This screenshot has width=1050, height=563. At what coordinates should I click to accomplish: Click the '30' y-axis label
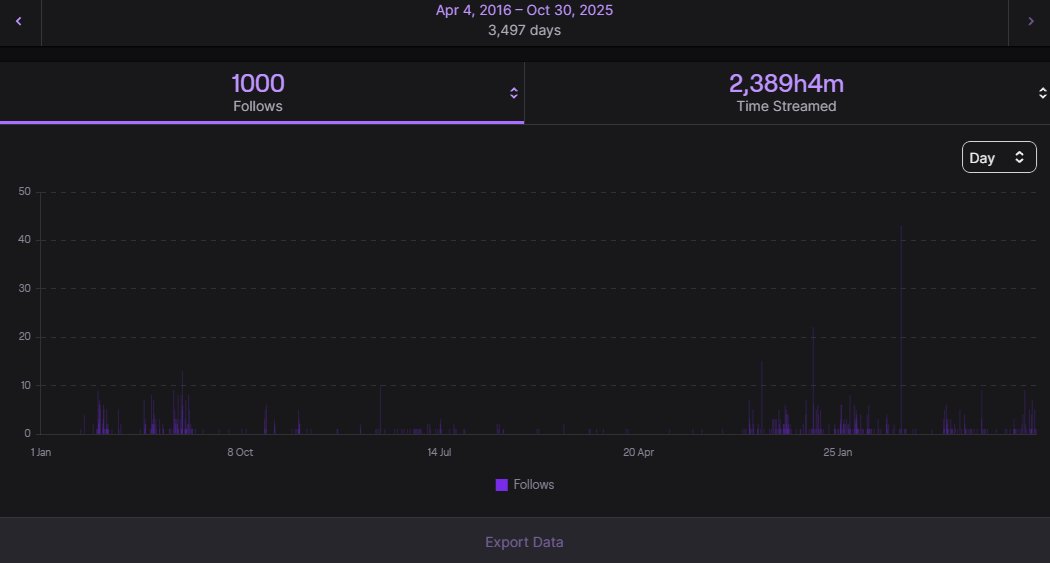coord(25,289)
